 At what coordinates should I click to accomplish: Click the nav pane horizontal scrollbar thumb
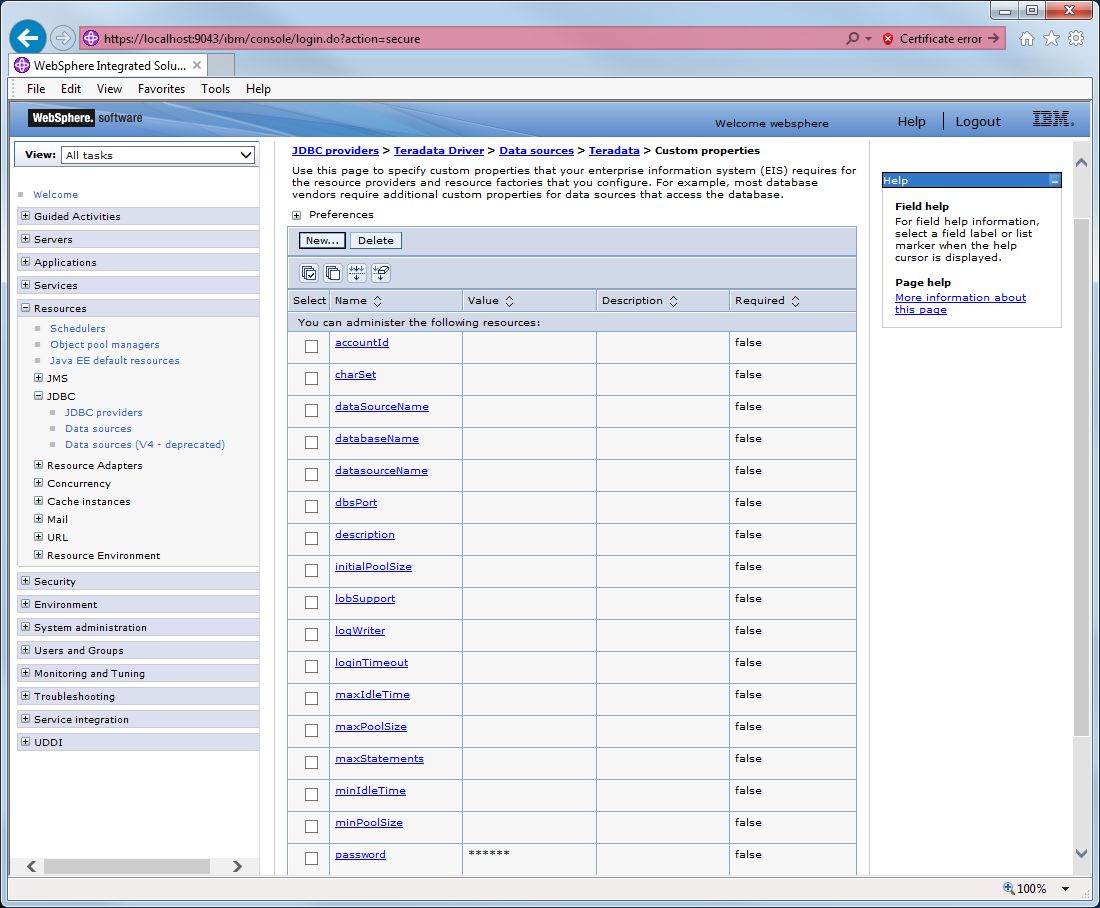coord(127,867)
